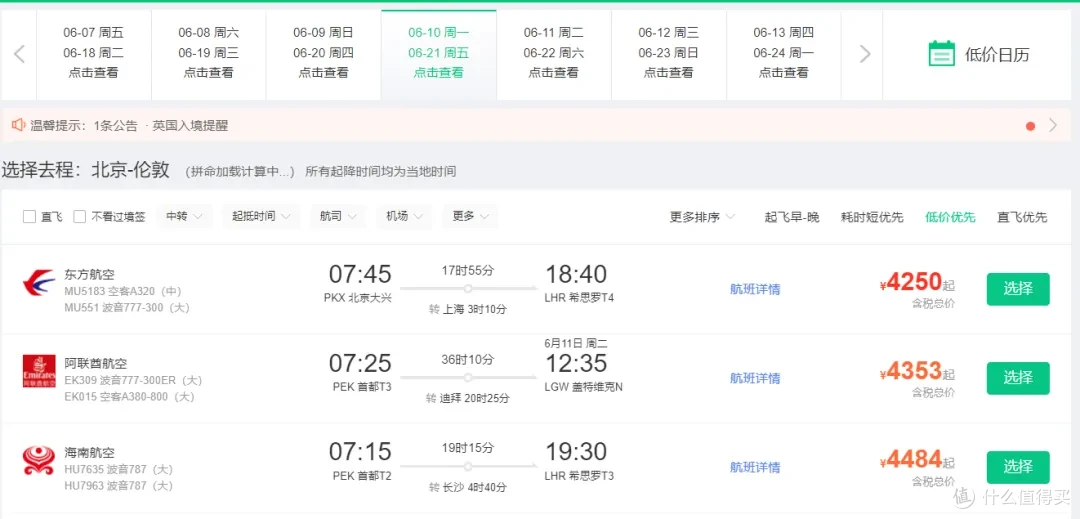The image size is (1080, 519).
Task: Click the 转 上海 3时10分 transfer info
Action: coord(468,310)
